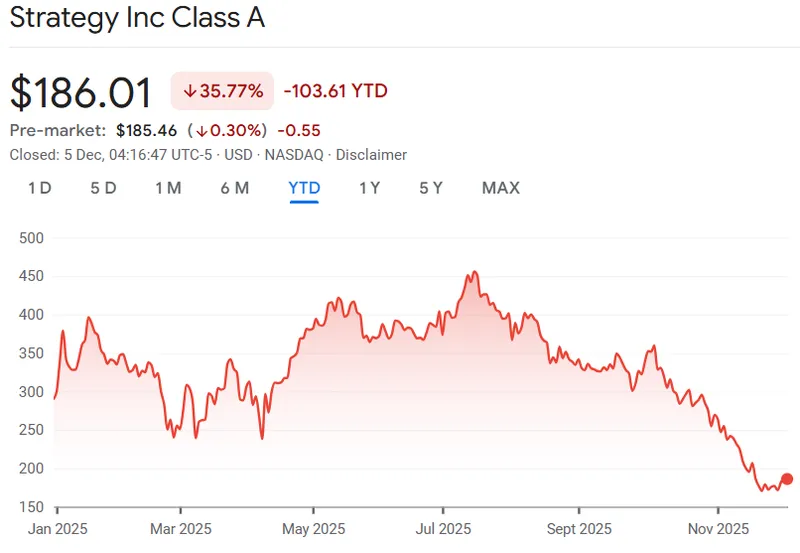Click the -103.61 YTD change text

click(x=336, y=91)
